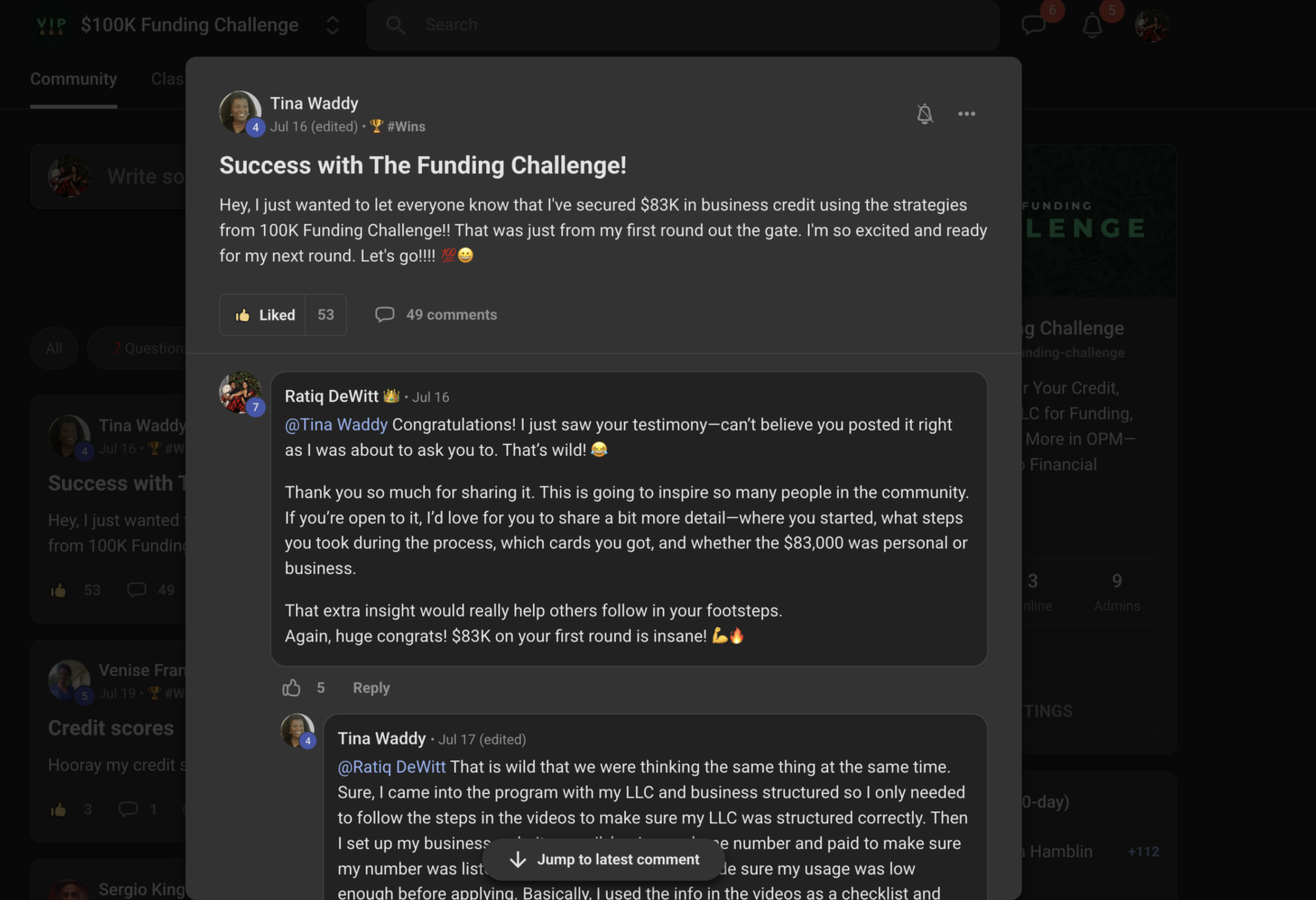Jump to latest comment
The image size is (1316, 900).
coord(603,860)
